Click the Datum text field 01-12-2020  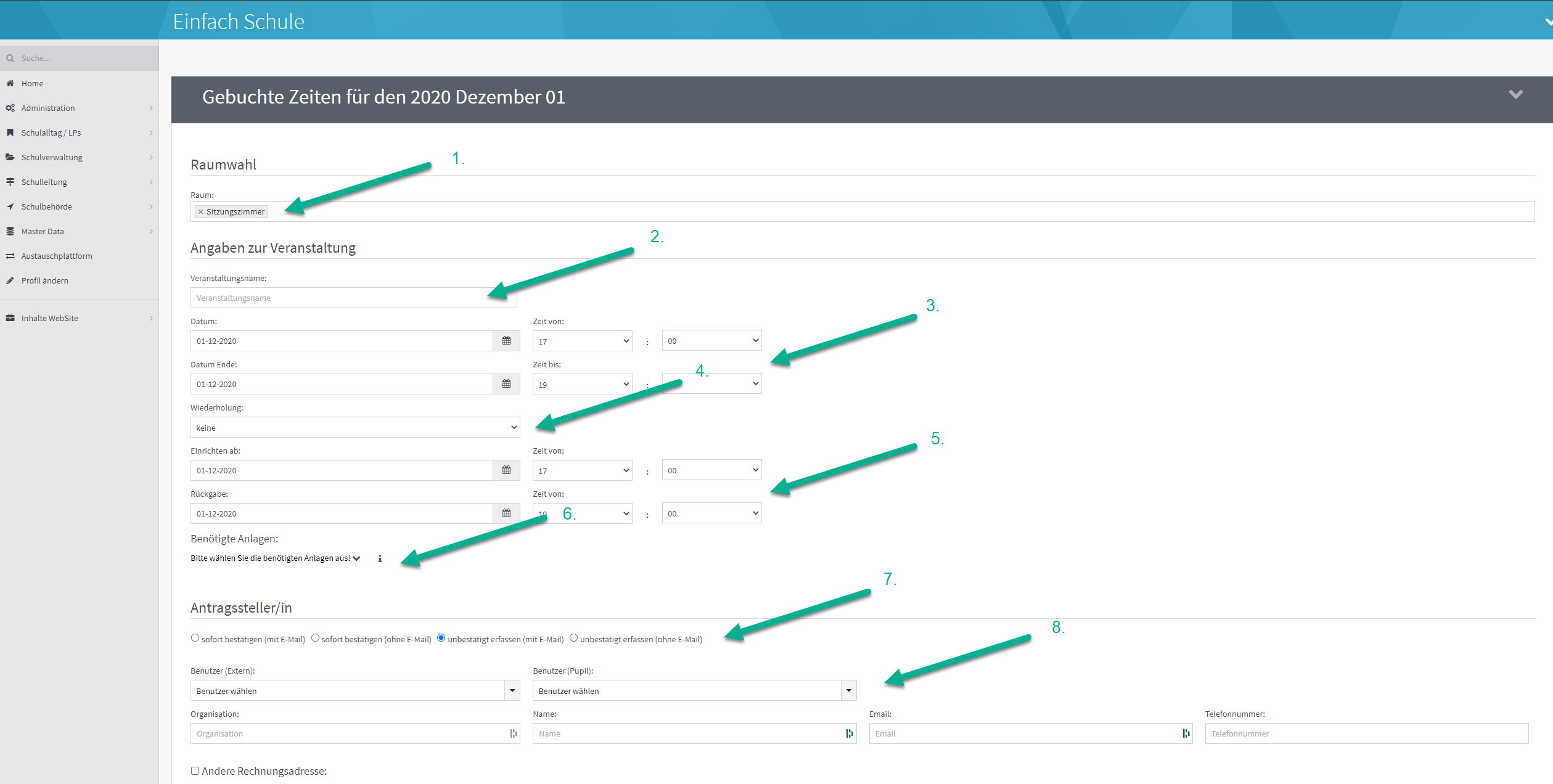pos(342,341)
